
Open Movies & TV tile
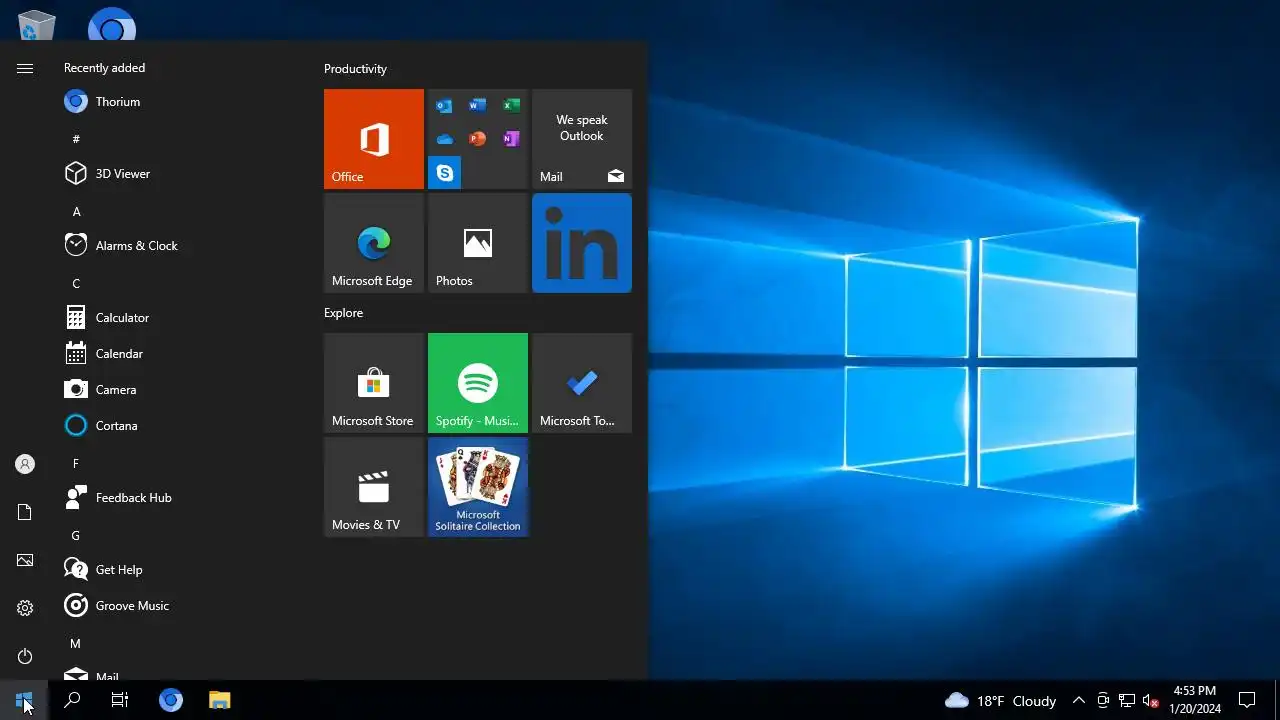coord(374,487)
